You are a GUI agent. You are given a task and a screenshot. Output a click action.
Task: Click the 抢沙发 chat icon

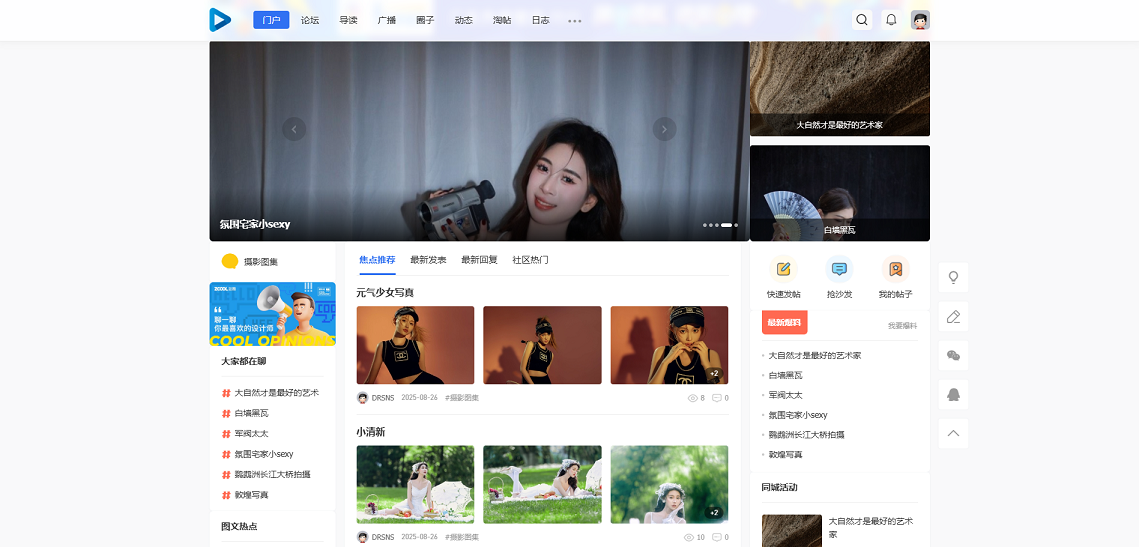839,269
